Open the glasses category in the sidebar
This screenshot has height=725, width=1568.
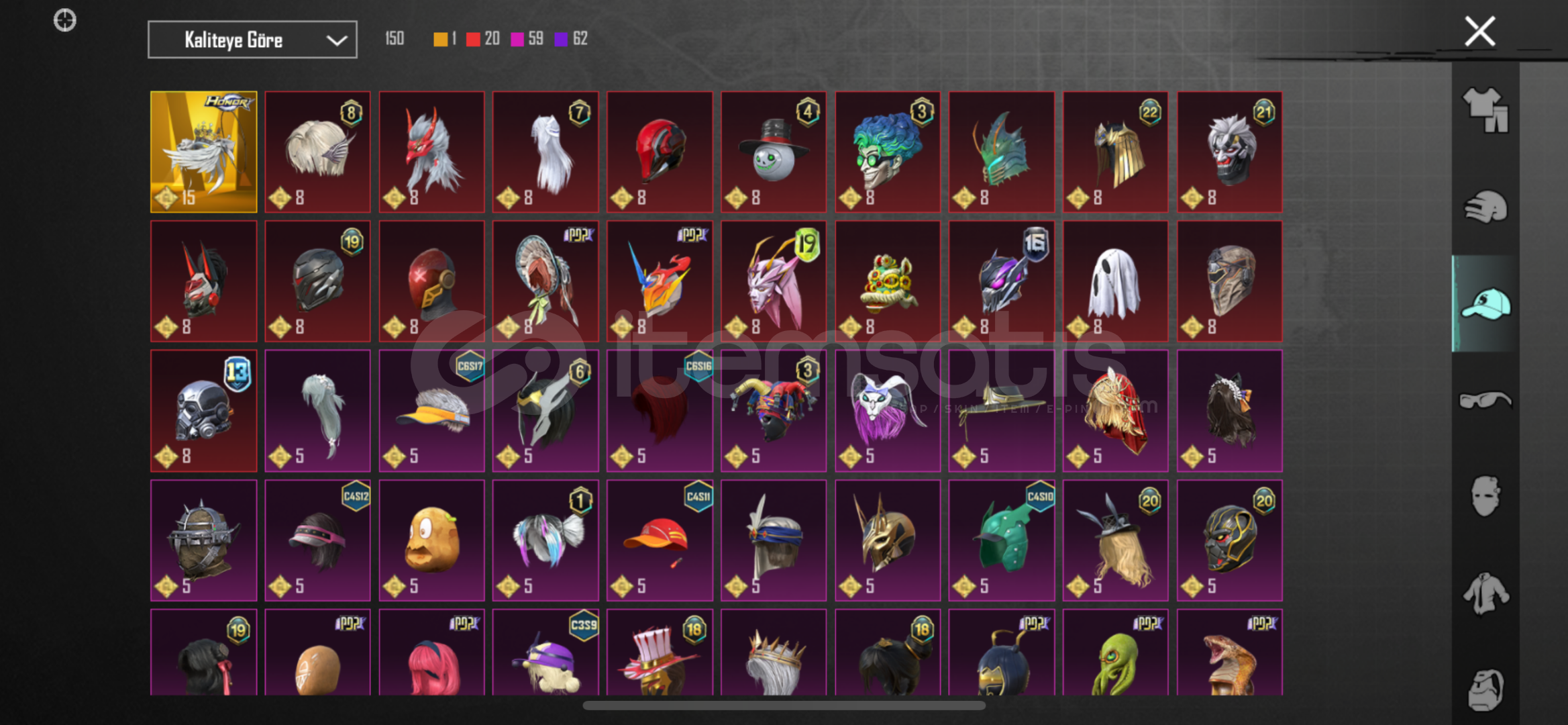[1485, 400]
